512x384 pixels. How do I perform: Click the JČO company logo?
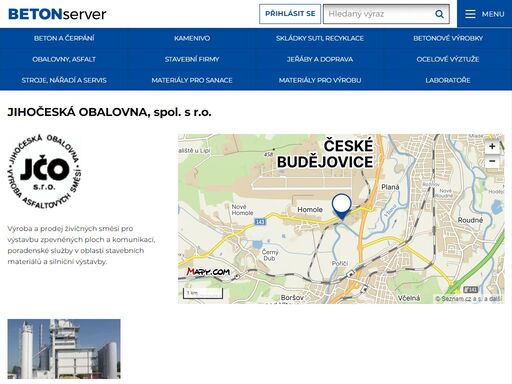(44, 172)
